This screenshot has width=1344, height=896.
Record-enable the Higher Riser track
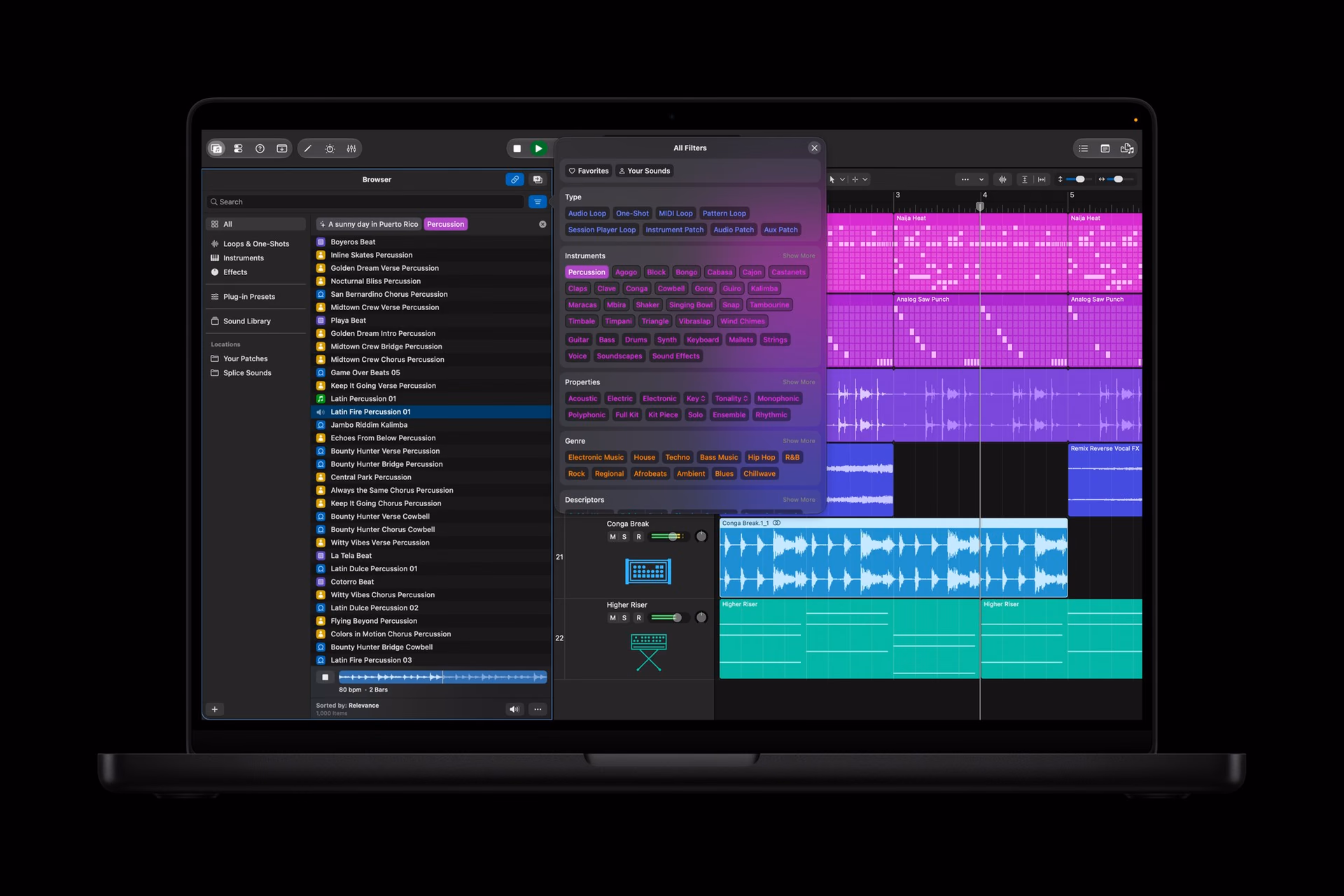(638, 618)
